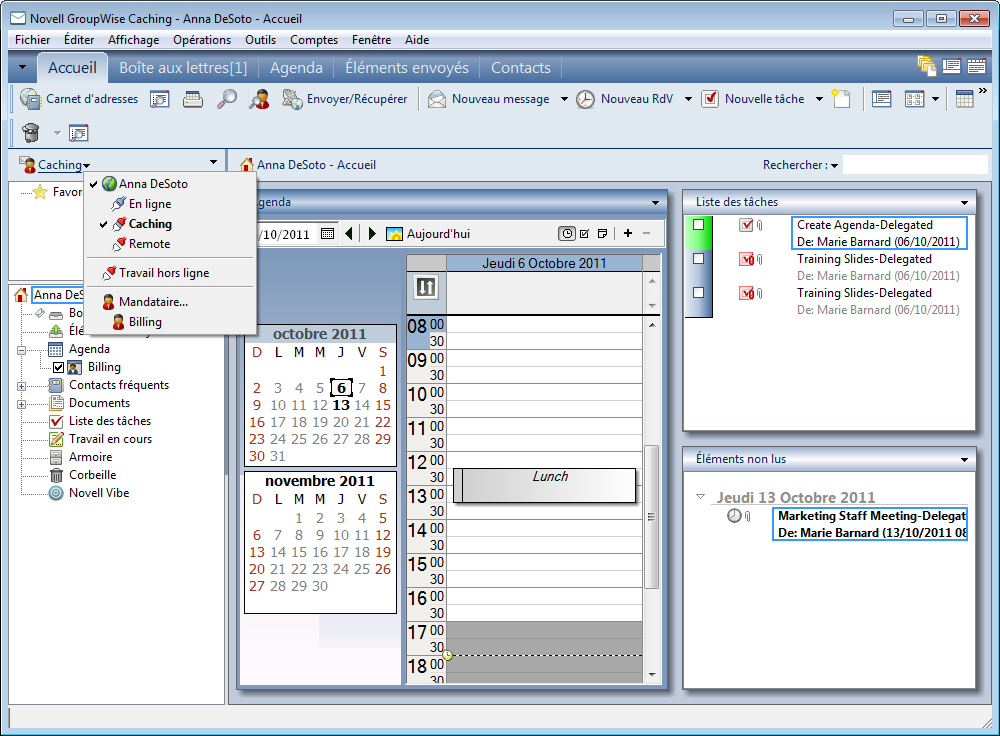Click the home icon beside Anna DeSoto - Accueil
This screenshot has width=1000, height=736.
tap(247, 165)
